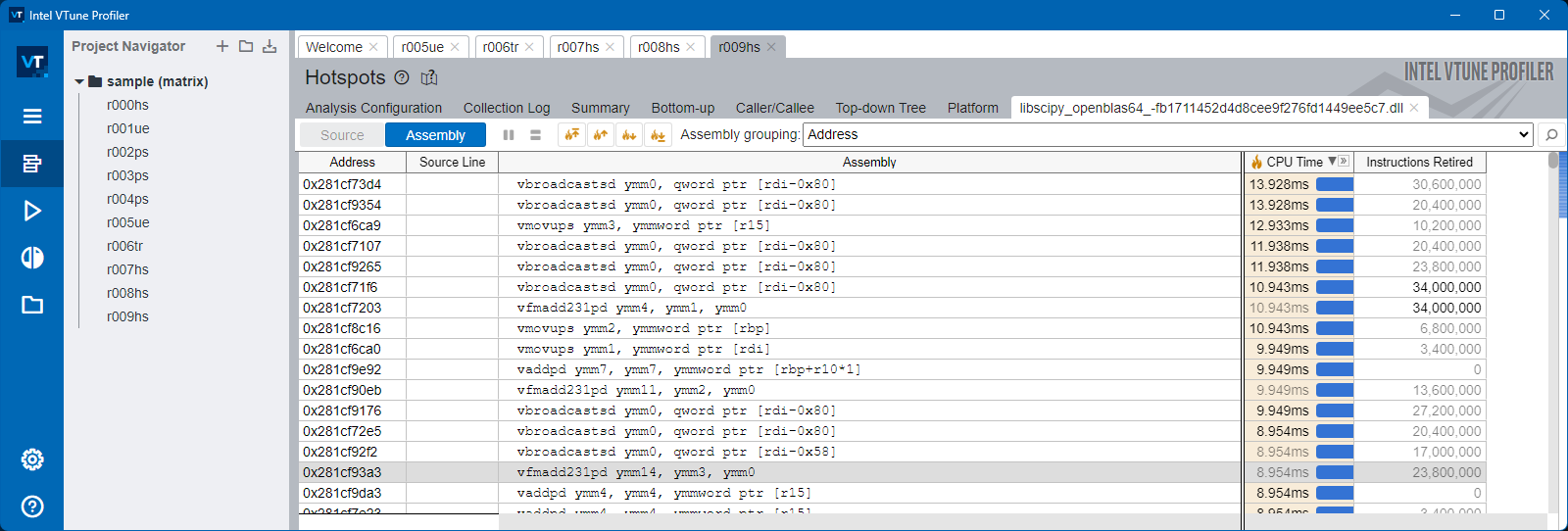Open the r007hs result tab
1568x531 pixels.
click(577, 47)
